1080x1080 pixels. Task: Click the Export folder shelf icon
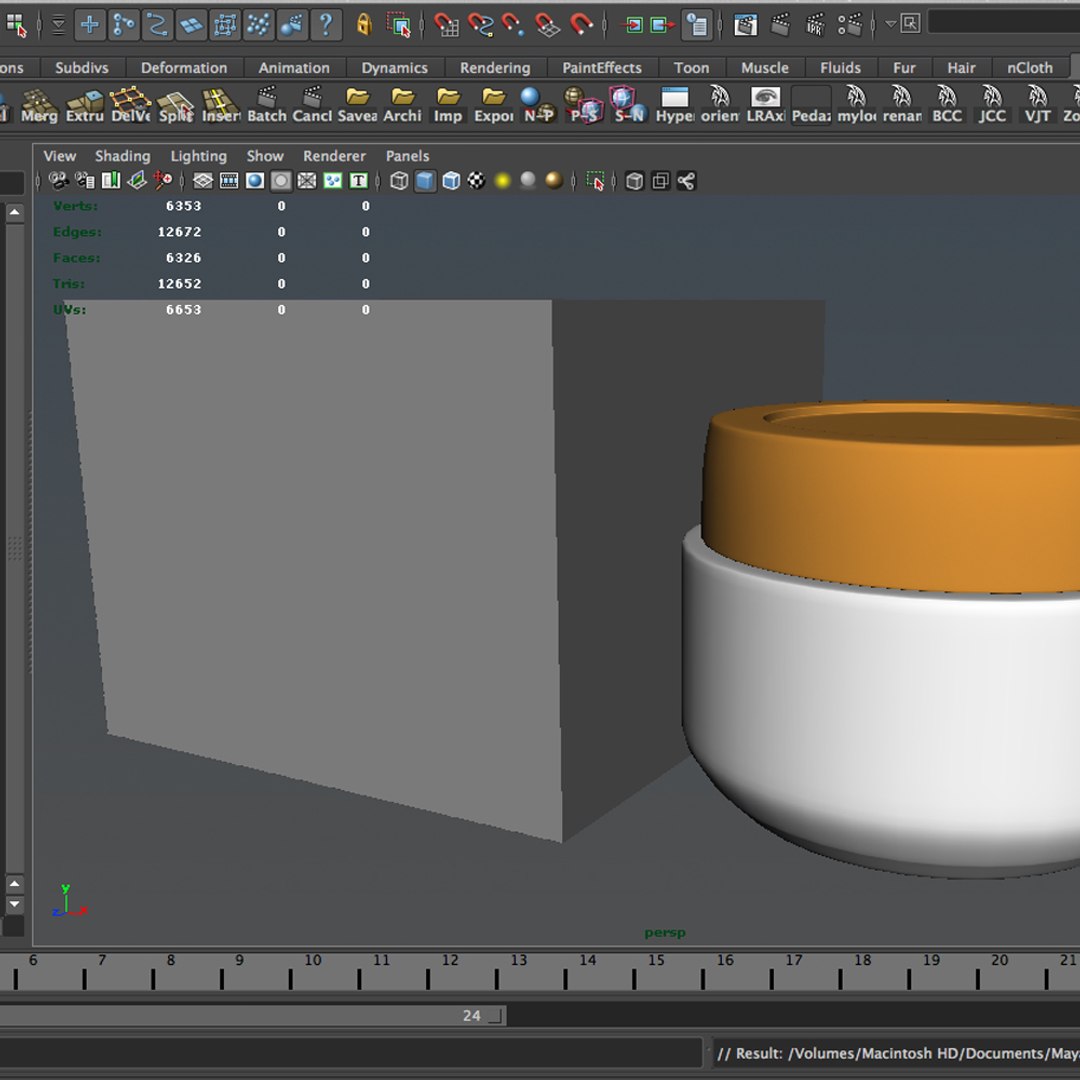click(493, 105)
